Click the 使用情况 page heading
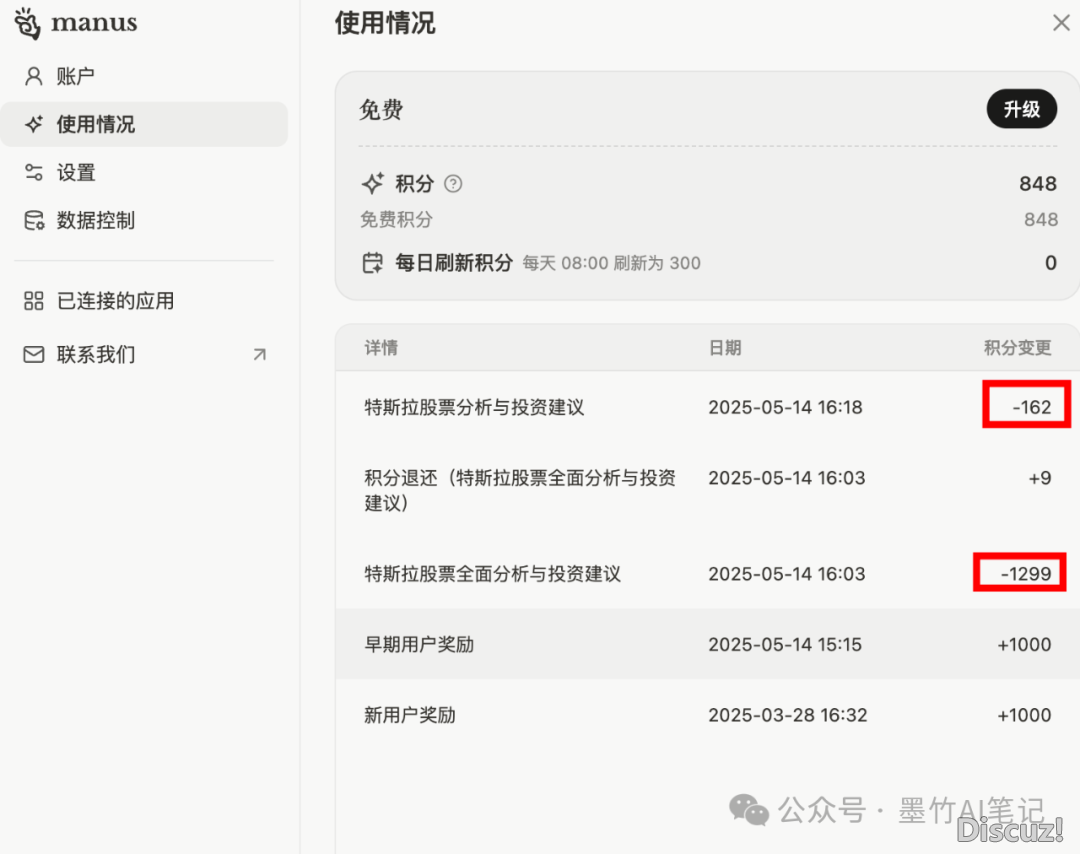 385,23
